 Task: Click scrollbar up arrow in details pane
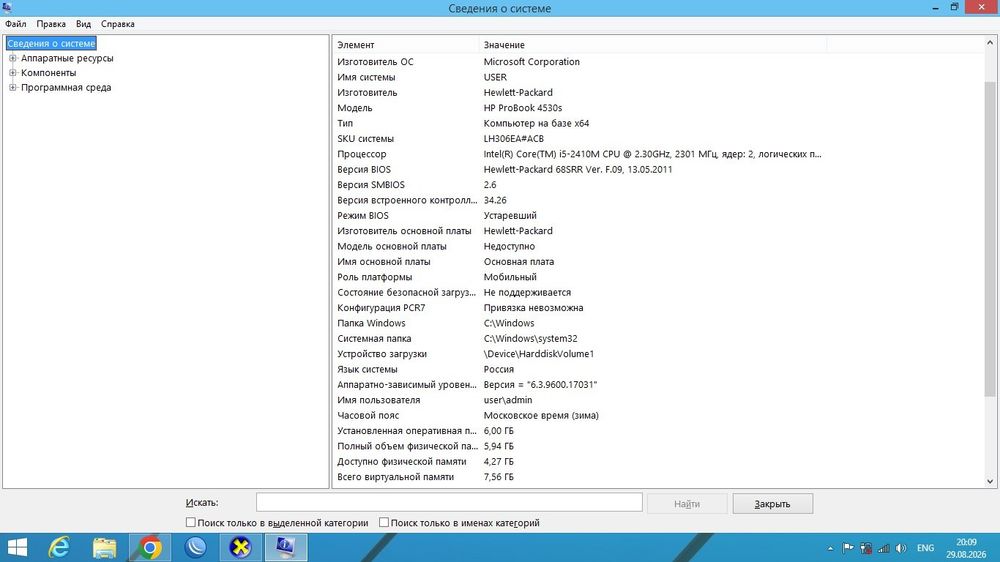pos(990,43)
